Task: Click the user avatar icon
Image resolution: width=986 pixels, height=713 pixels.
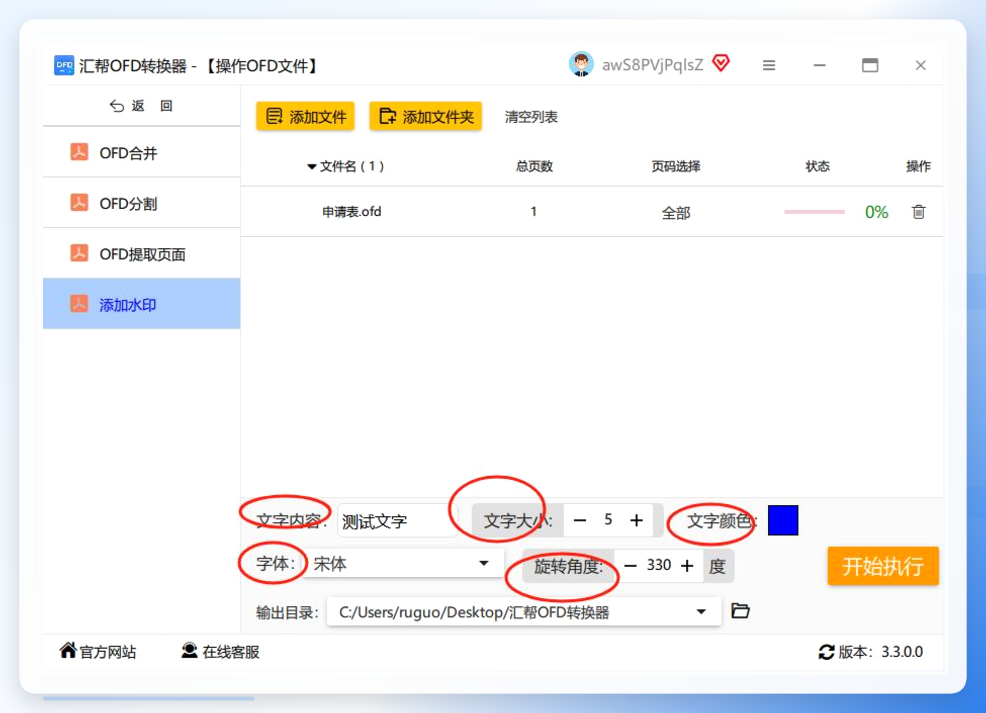Action: pos(581,64)
